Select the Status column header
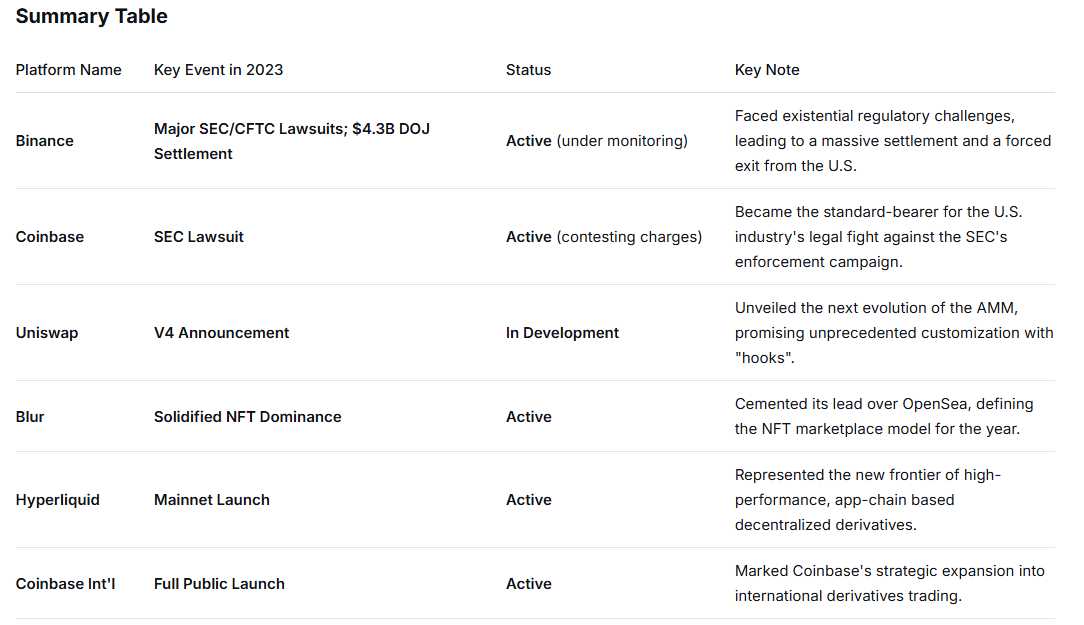1084x625 pixels. pos(527,70)
